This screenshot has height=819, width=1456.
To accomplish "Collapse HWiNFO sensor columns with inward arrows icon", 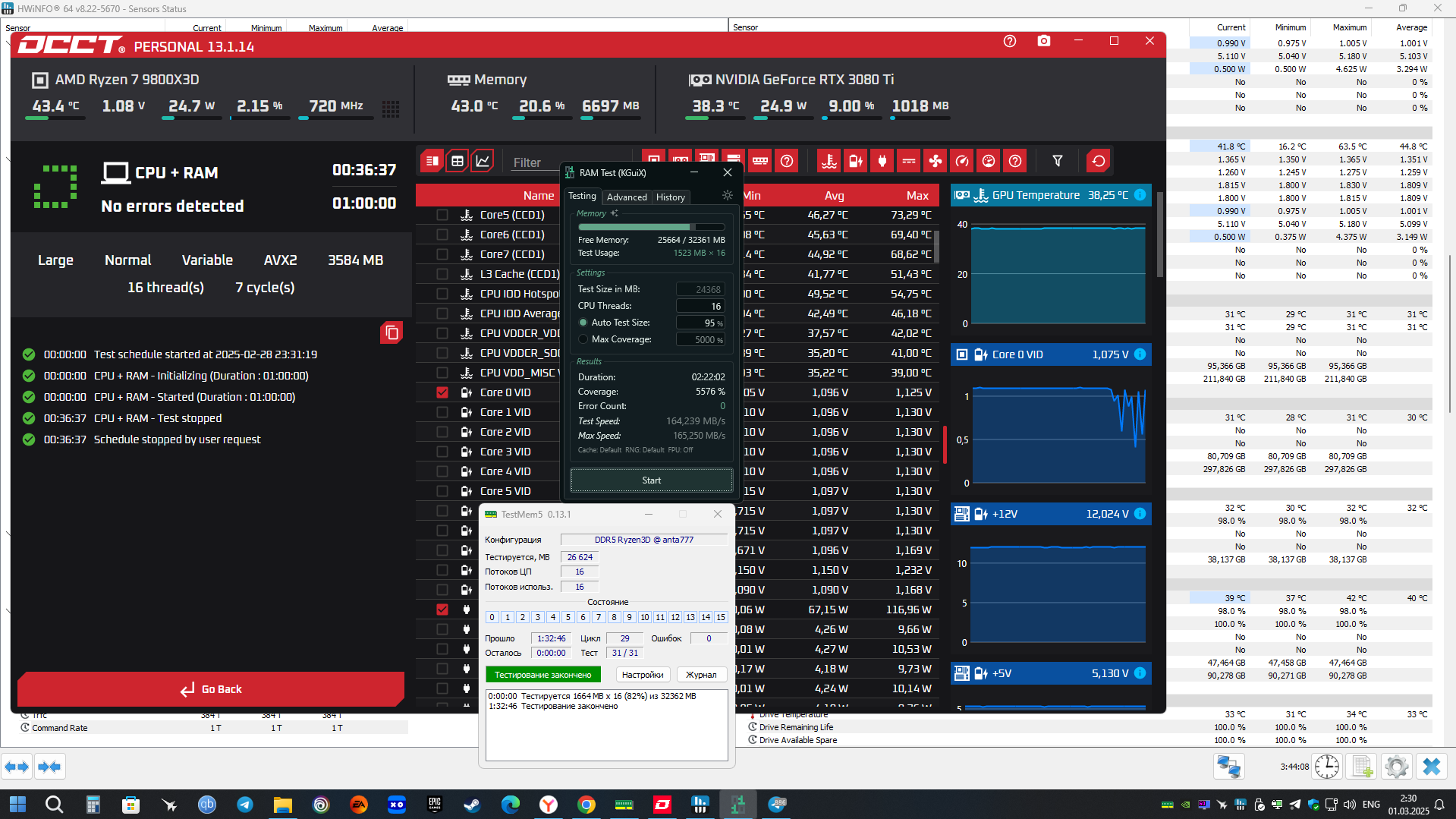I will (49, 767).
